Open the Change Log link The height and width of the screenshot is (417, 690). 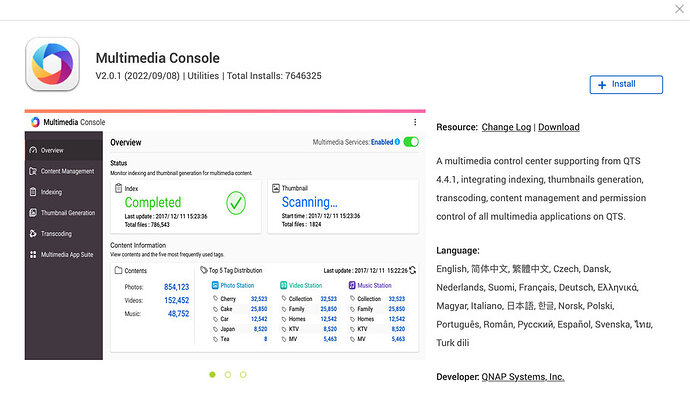click(x=506, y=127)
